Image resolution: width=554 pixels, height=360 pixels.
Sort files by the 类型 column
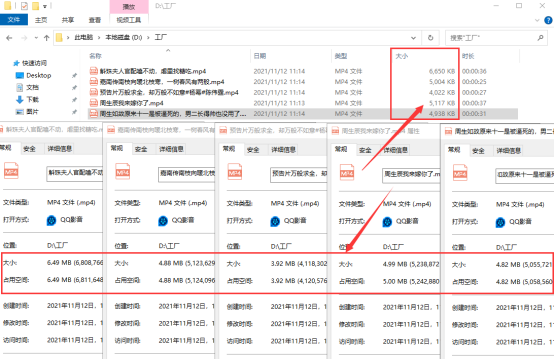[341, 56]
